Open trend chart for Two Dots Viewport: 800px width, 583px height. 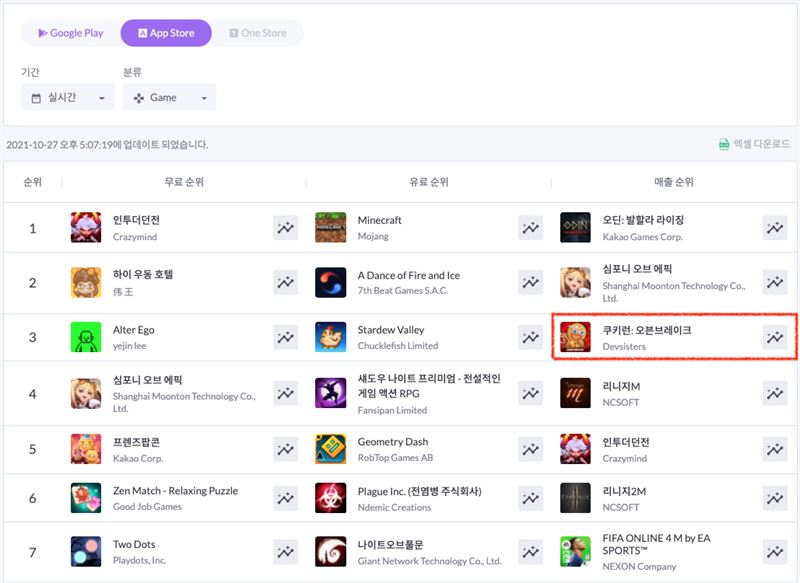(286, 552)
